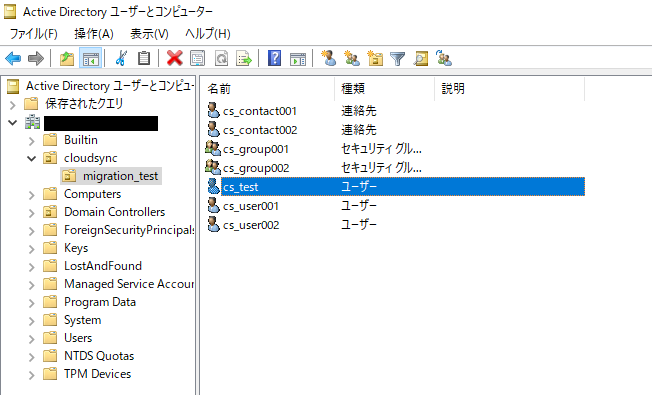Image resolution: width=652 pixels, height=395 pixels.
Task: Select the cloudsync tree item
Action: (90, 158)
